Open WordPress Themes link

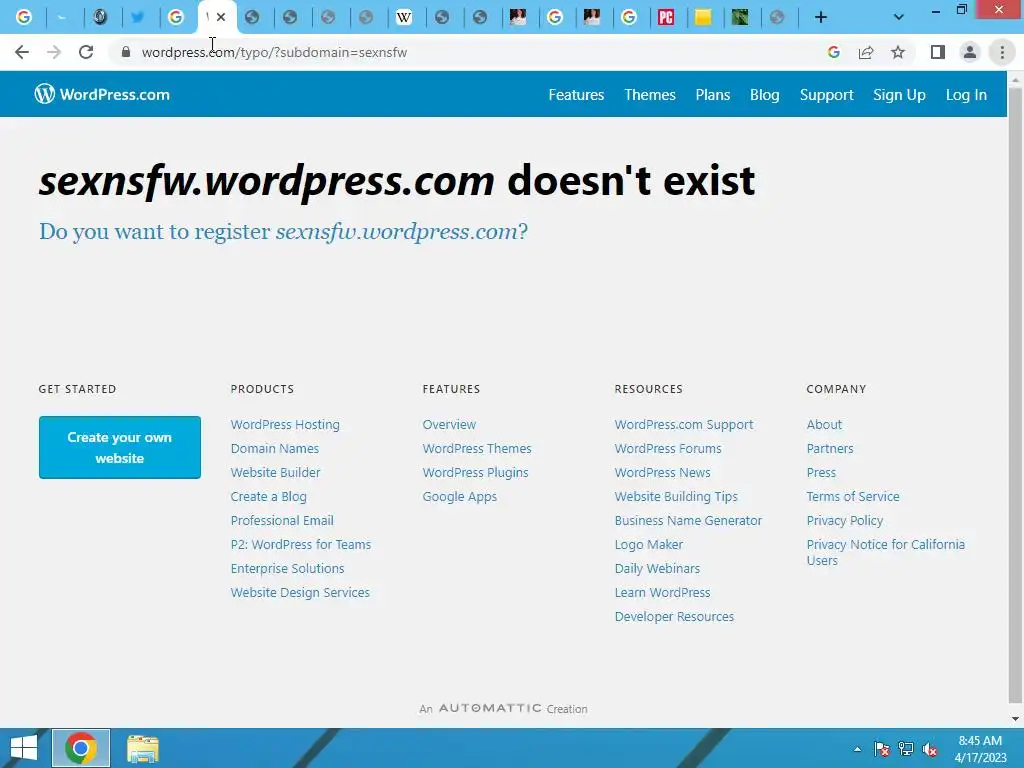[477, 449]
